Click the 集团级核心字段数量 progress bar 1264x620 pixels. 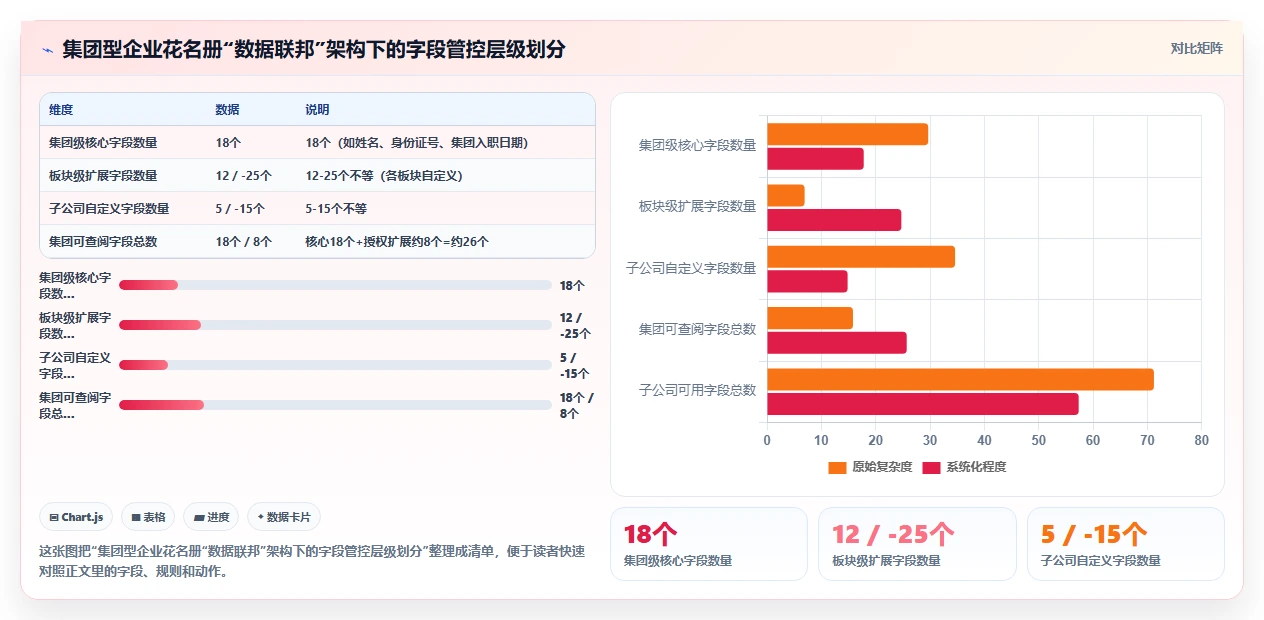coord(335,285)
